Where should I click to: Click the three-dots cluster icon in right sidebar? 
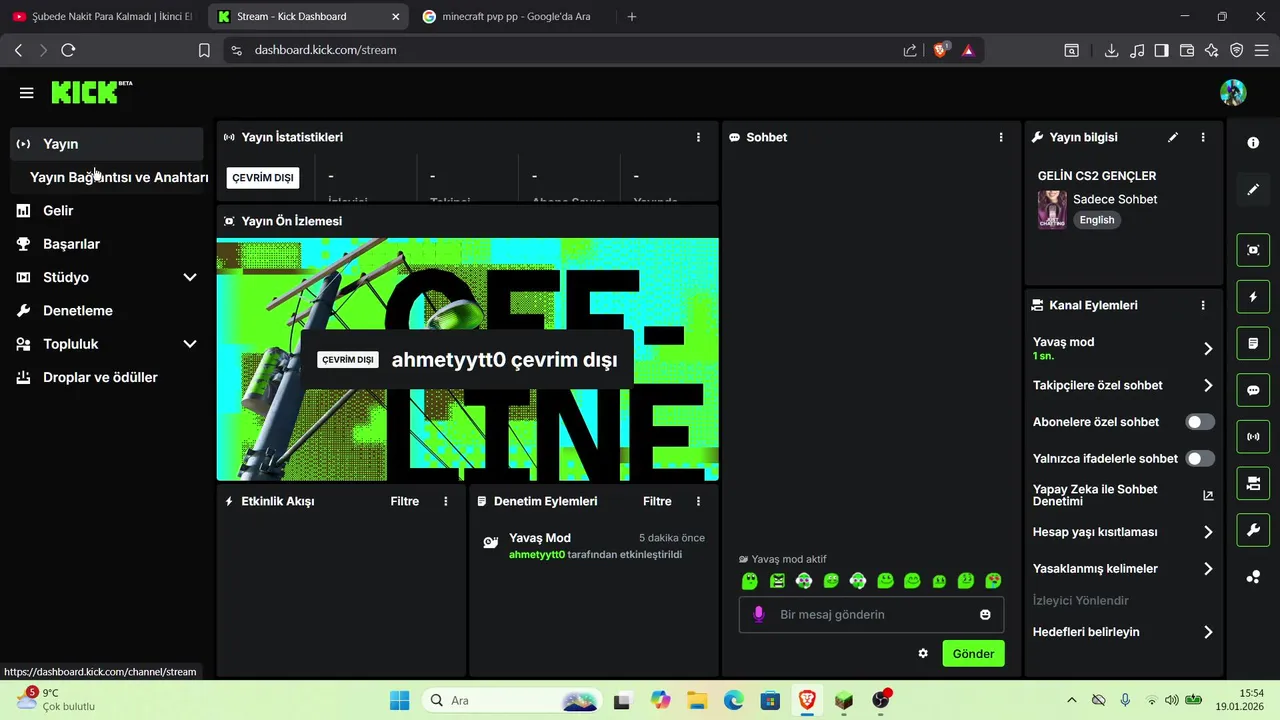[1253, 577]
